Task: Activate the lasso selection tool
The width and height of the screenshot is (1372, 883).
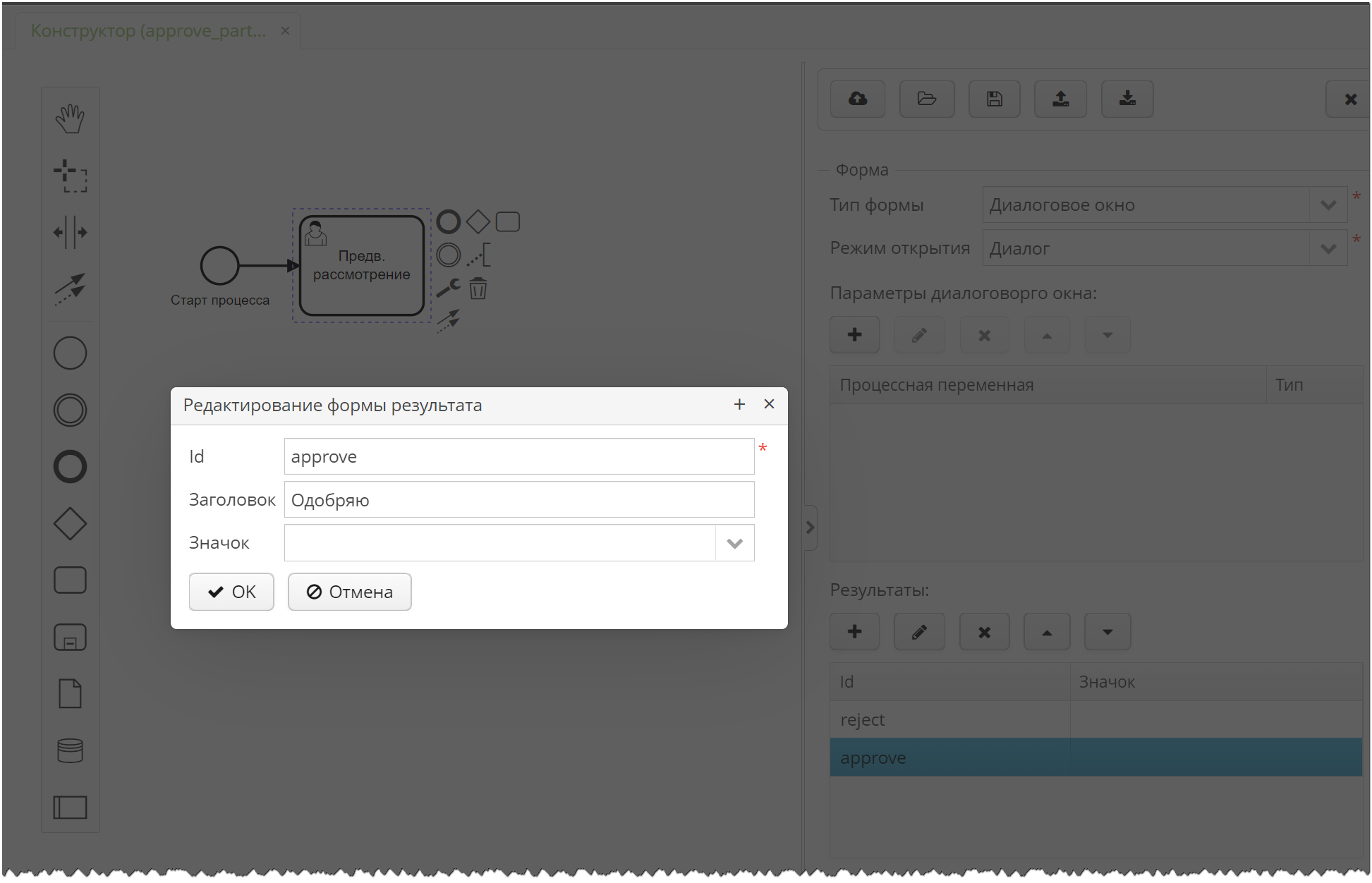Action: point(70,176)
